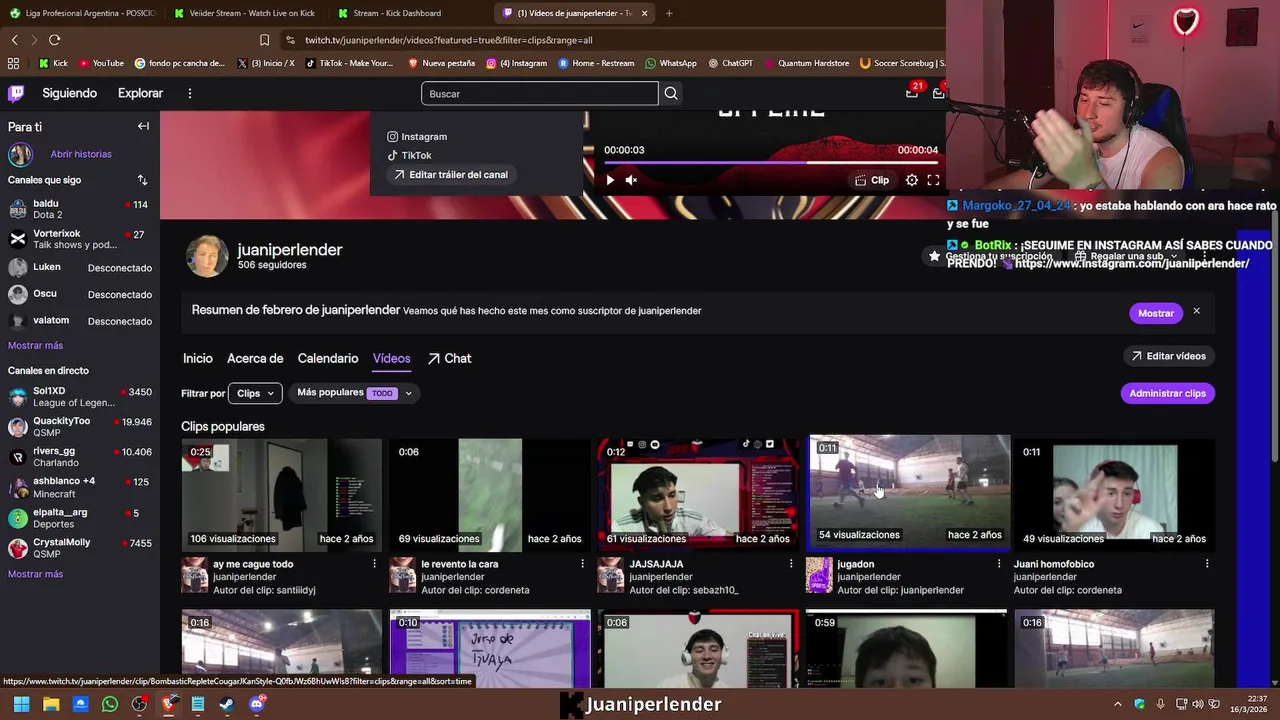Viewport: 1280px width, 720px height.
Task: Switch to the Calendario tab
Action: 328,358
